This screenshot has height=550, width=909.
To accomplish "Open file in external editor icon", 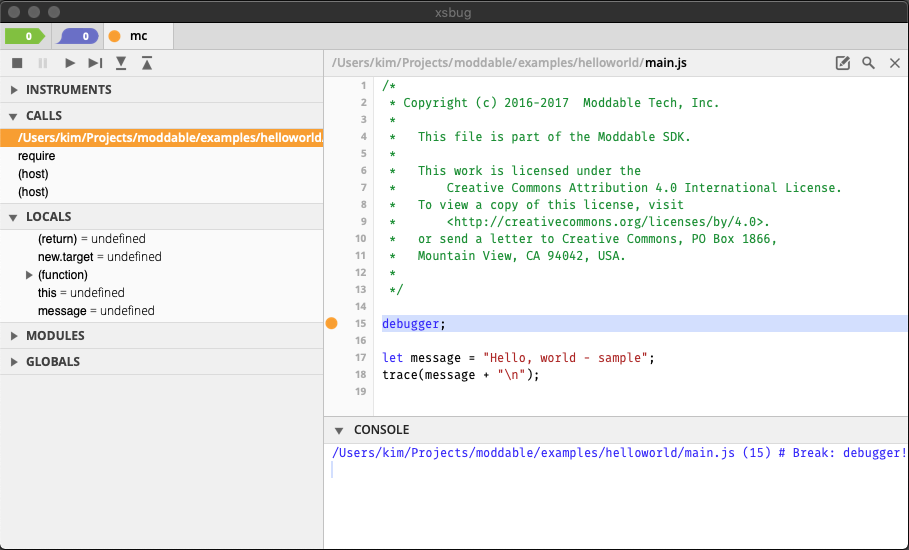I will click(842, 63).
